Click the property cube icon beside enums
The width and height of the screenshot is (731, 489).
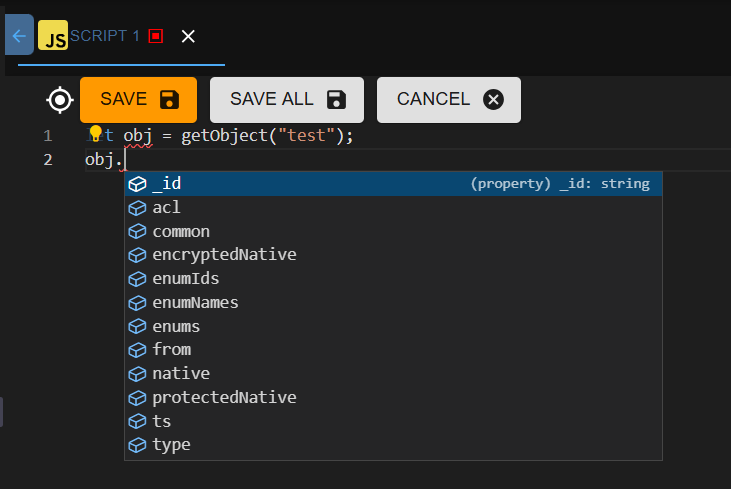137,327
